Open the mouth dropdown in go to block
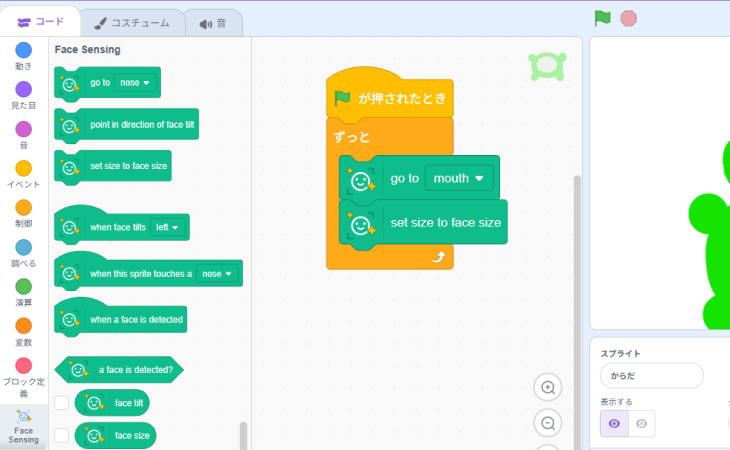The image size is (730, 450). pos(459,178)
